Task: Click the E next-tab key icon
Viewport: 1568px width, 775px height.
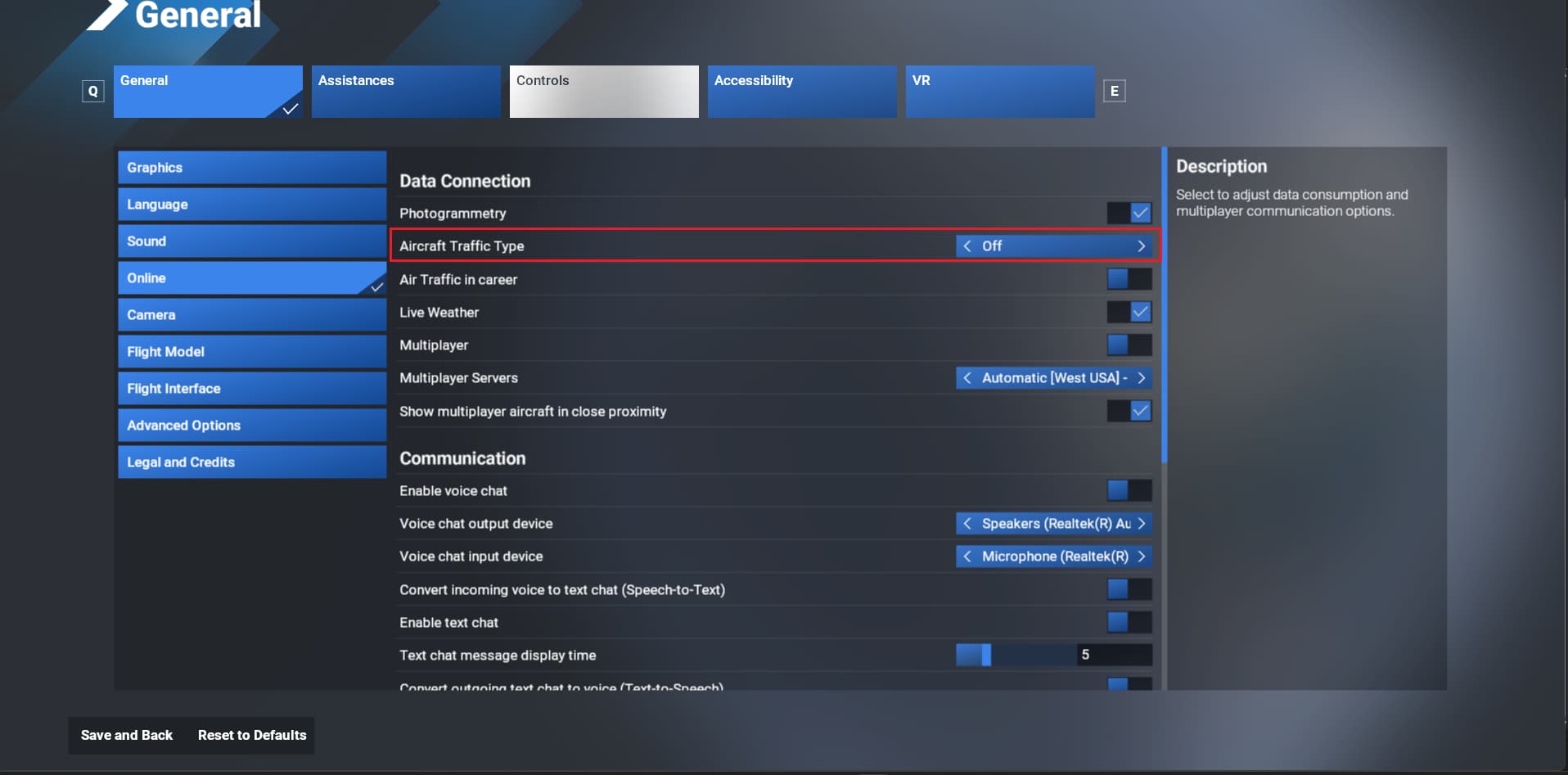Action: [1114, 91]
